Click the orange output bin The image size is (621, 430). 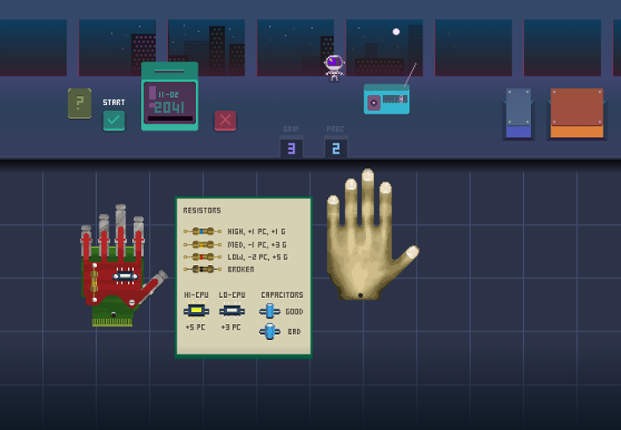coord(577,114)
